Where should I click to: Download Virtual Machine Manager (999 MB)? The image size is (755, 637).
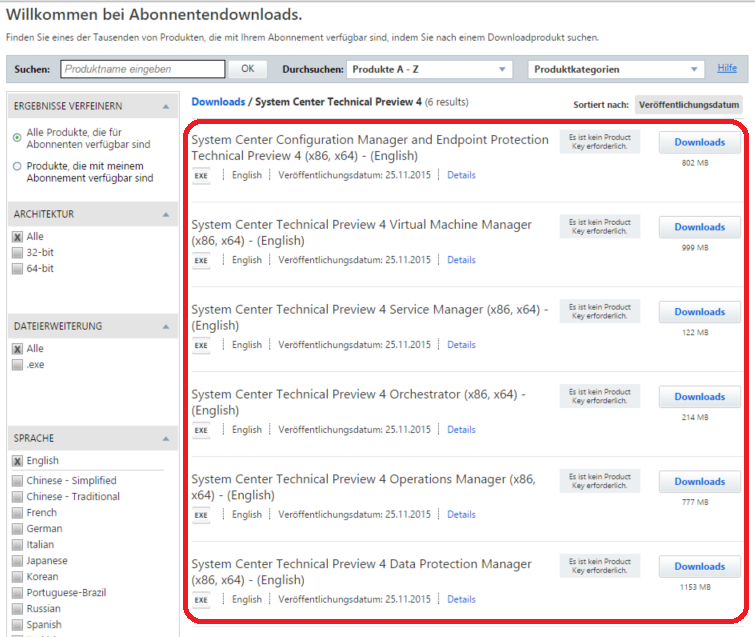click(x=700, y=227)
